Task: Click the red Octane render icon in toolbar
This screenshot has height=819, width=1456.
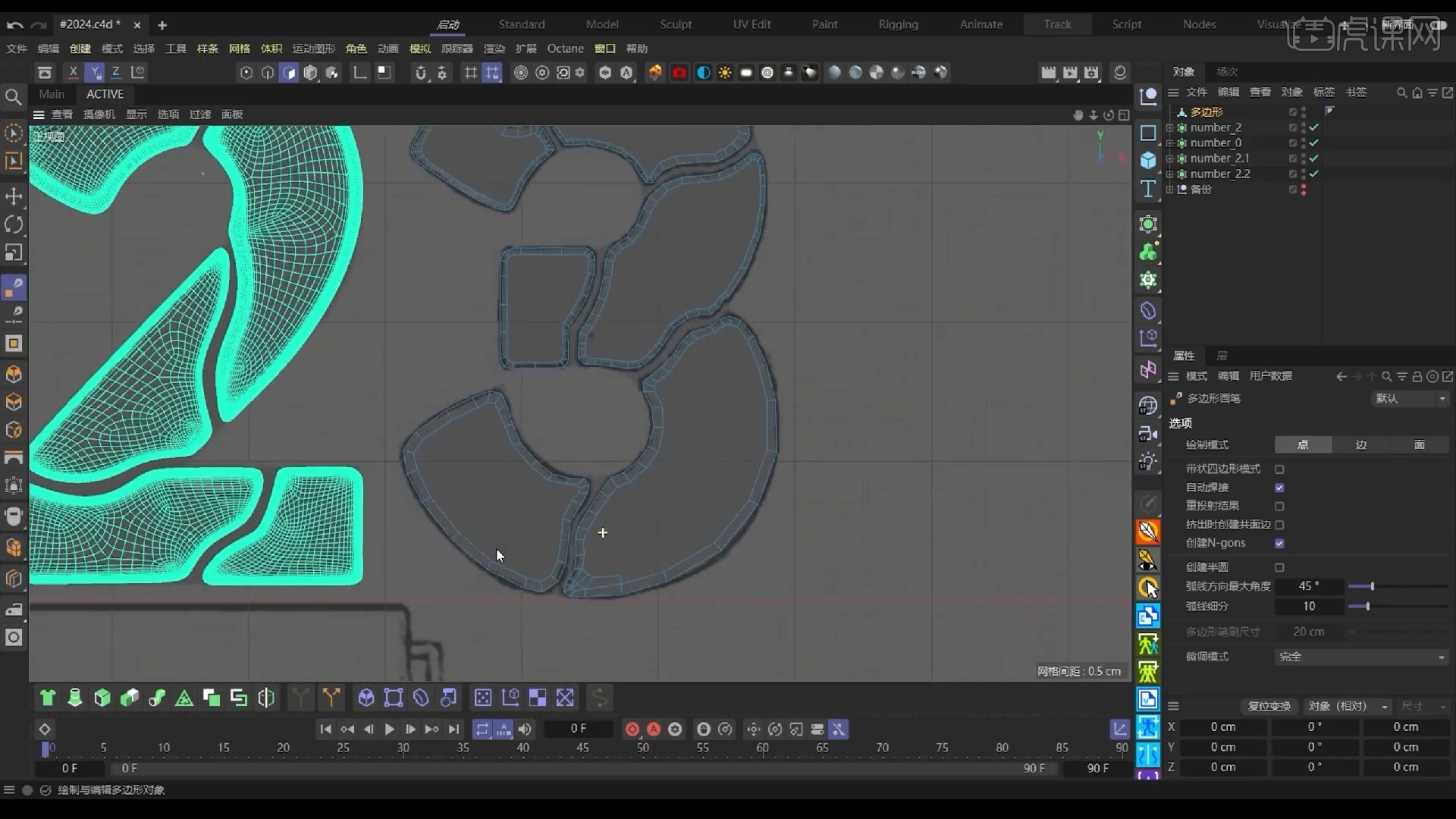Action: point(679,73)
